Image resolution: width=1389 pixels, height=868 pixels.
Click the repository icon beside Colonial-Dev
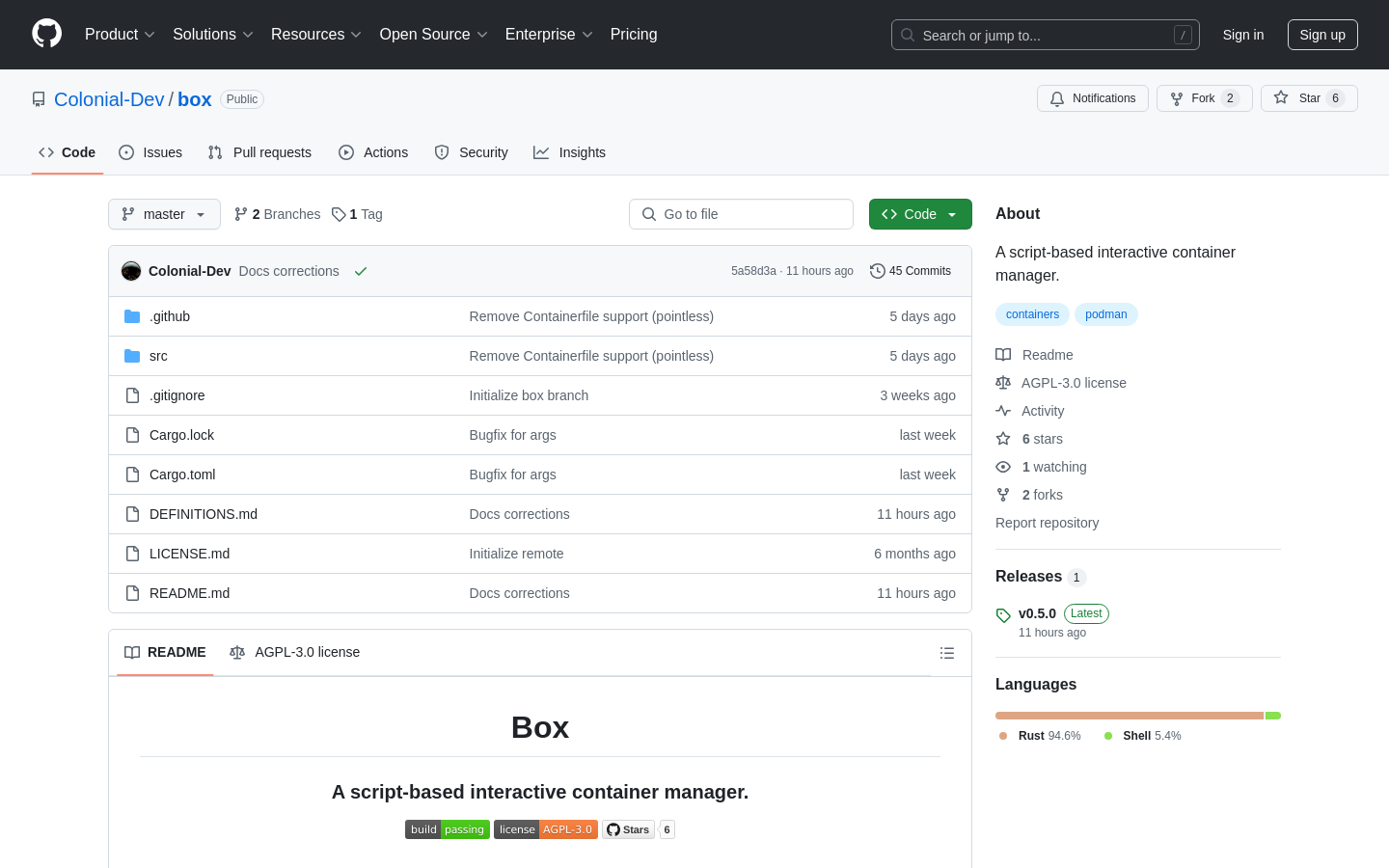click(39, 99)
